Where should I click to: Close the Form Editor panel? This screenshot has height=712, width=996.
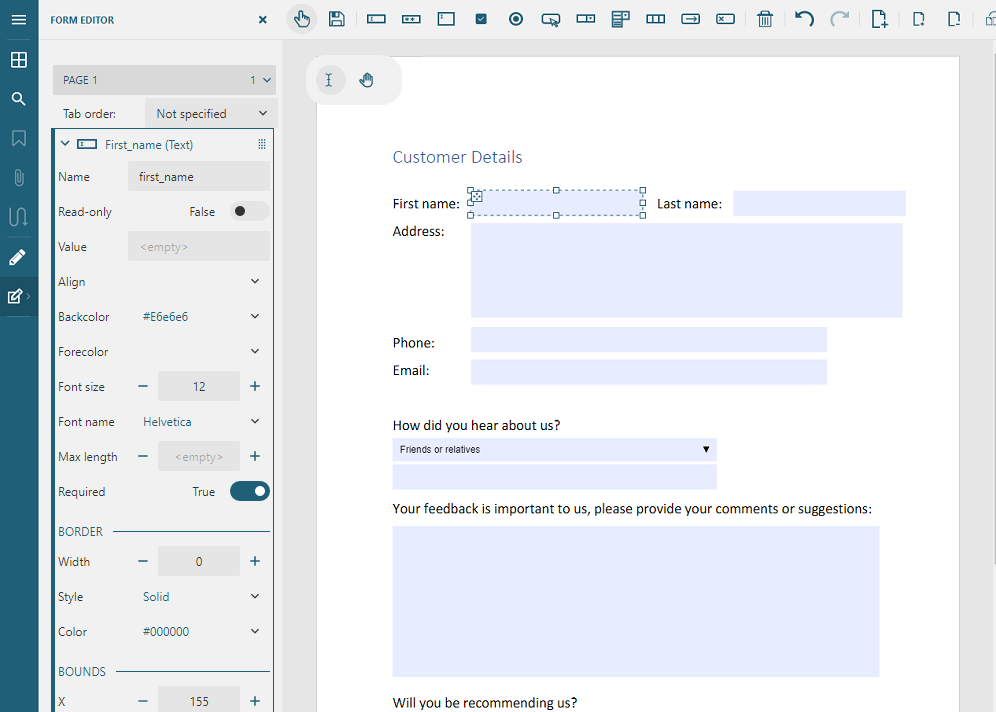pyautogui.click(x=263, y=20)
